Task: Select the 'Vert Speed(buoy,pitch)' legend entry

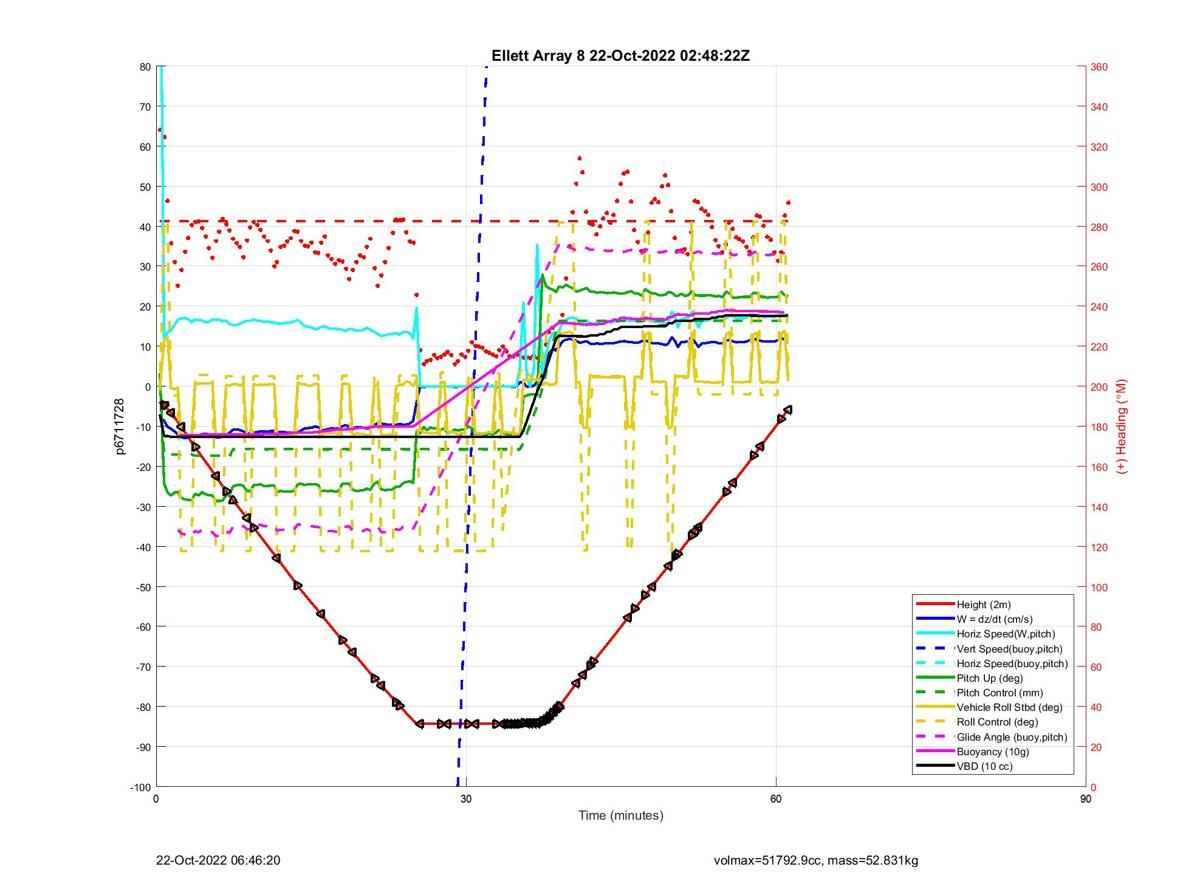Action: pyautogui.click(x=1011, y=649)
